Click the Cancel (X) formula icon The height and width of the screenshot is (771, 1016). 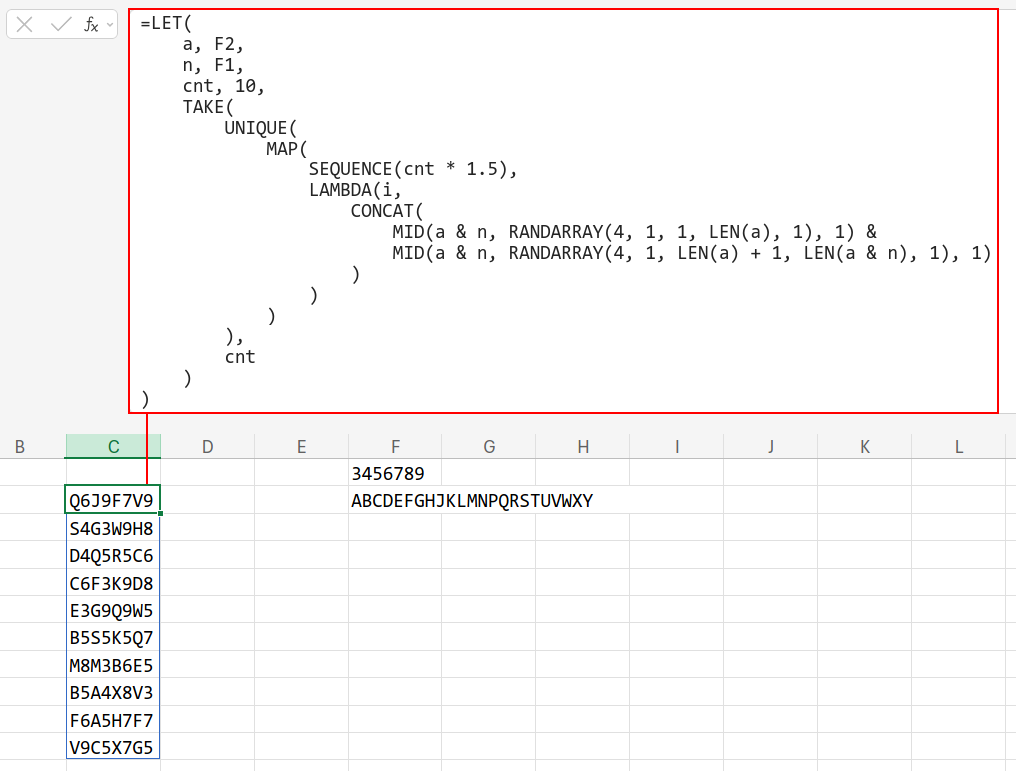coord(25,25)
